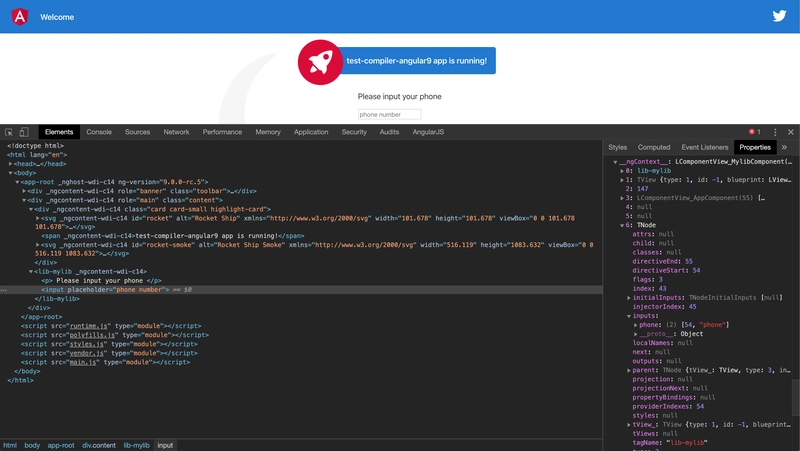The image size is (800, 451).
Task: Show more sidebar tabs chevron
Action: [784, 147]
